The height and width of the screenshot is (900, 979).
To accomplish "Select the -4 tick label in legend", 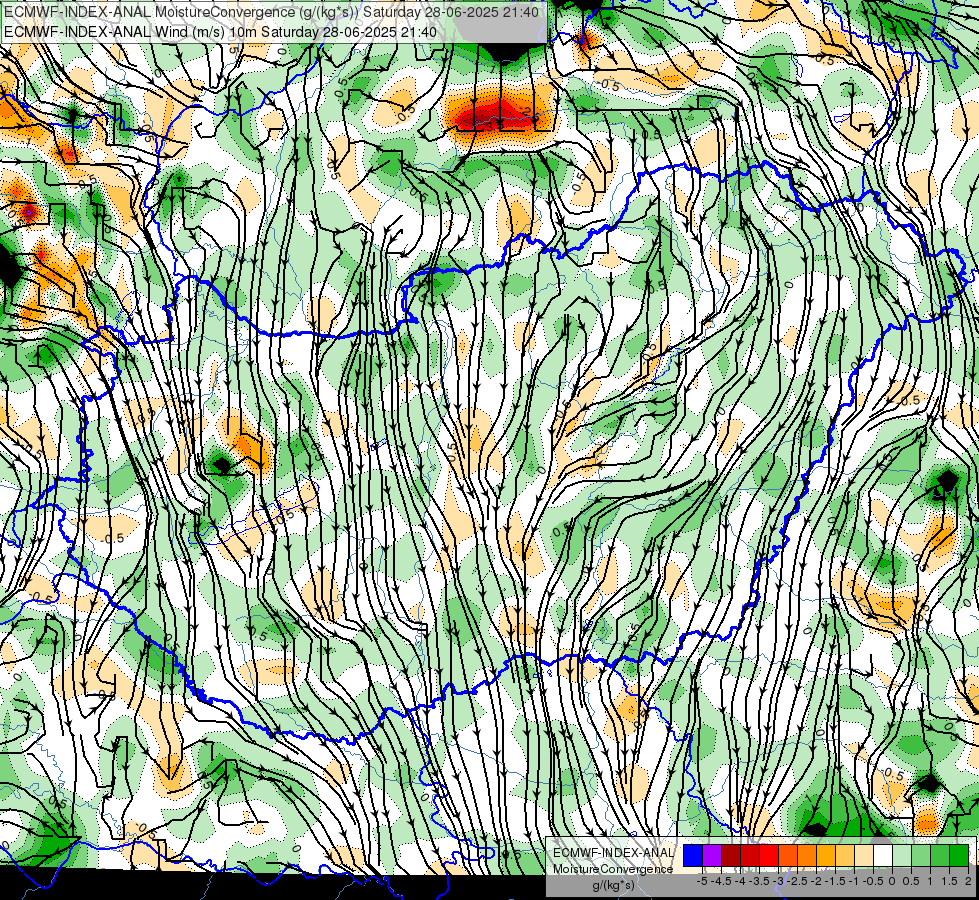I will coord(740,881).
